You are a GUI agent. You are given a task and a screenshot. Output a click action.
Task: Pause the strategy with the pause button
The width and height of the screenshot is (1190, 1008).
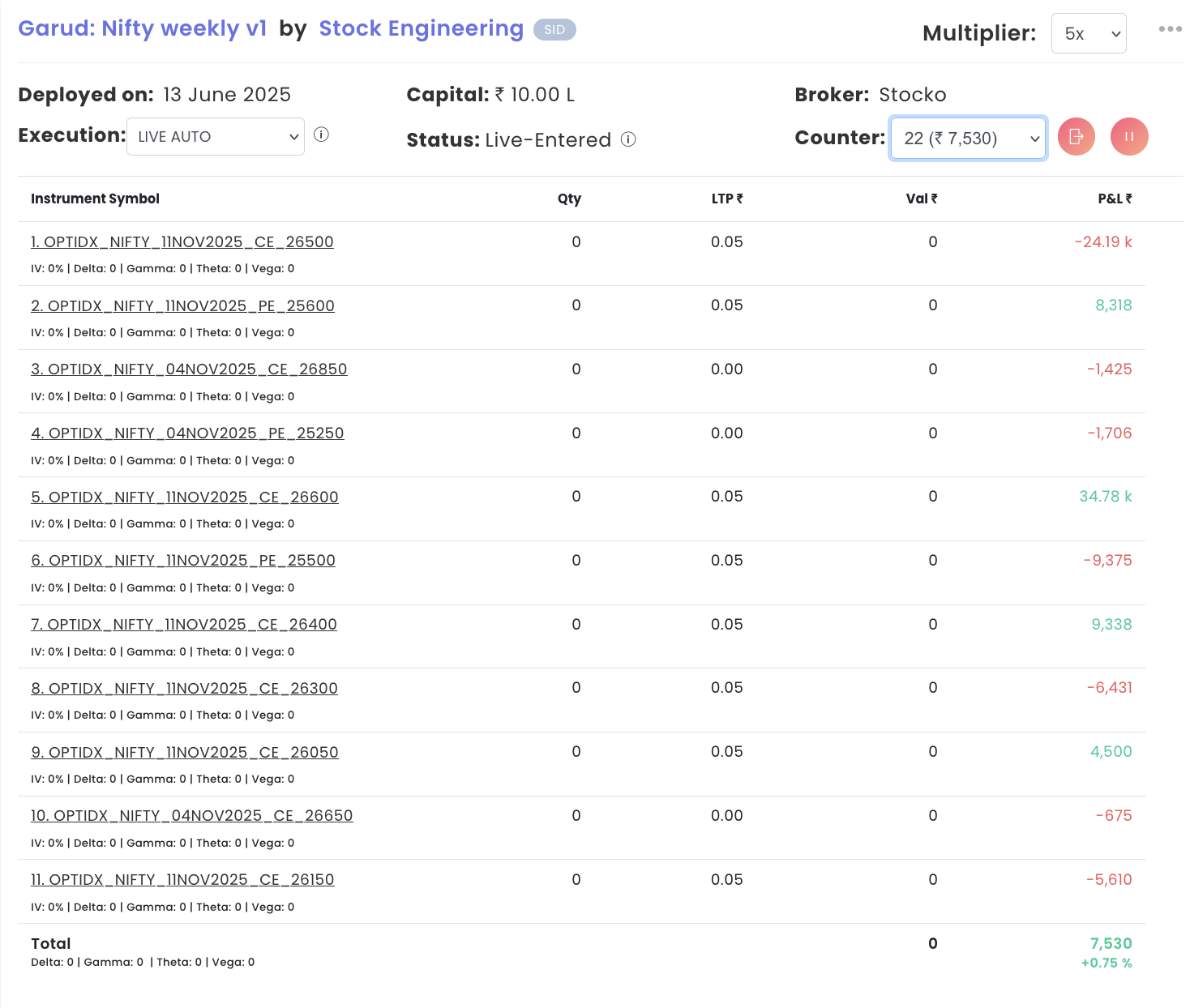1128,136
